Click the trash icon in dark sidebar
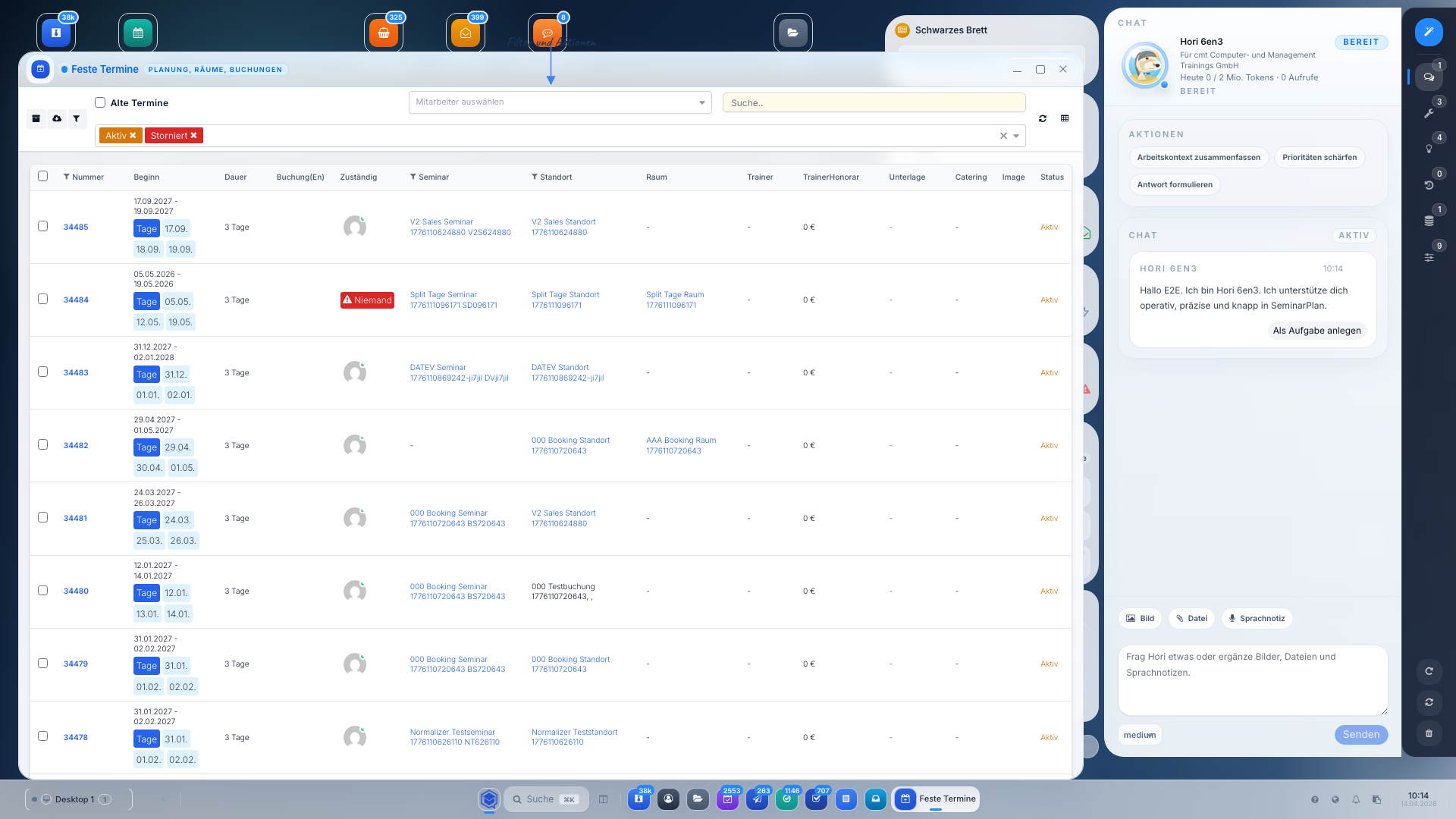This screenshot has width=1456, height=819. pyautogui.click(x=1429, y=733)
